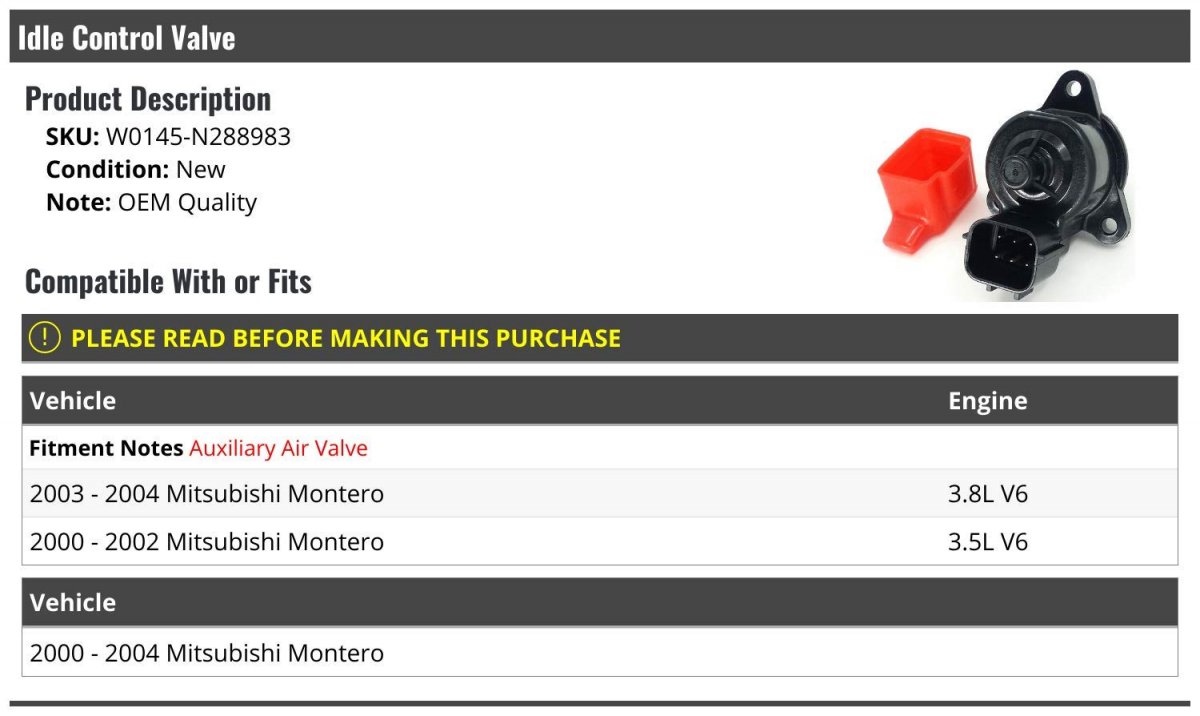Click the Fitment Notes label
The width and height of the screenshot is (1200, 716).
point(106,448)
